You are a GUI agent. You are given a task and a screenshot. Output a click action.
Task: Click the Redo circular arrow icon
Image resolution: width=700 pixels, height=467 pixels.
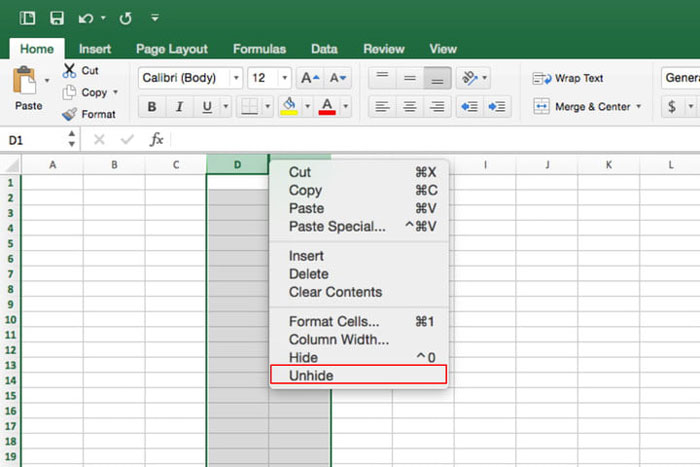click(x=125, y=18)
